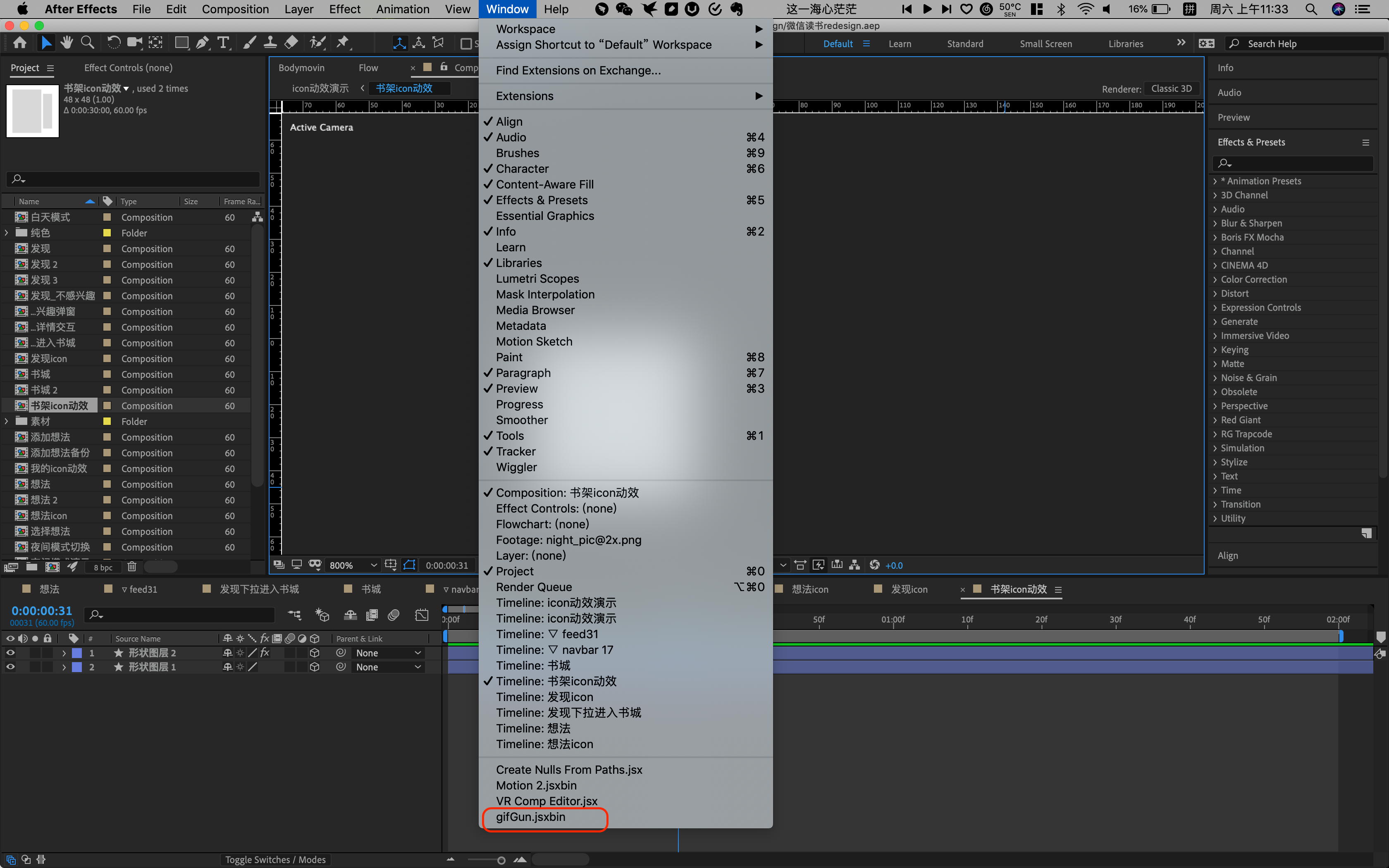Click Toggle Switches / Modes button
Screen dimensions: 1389x868
(275, 859)
